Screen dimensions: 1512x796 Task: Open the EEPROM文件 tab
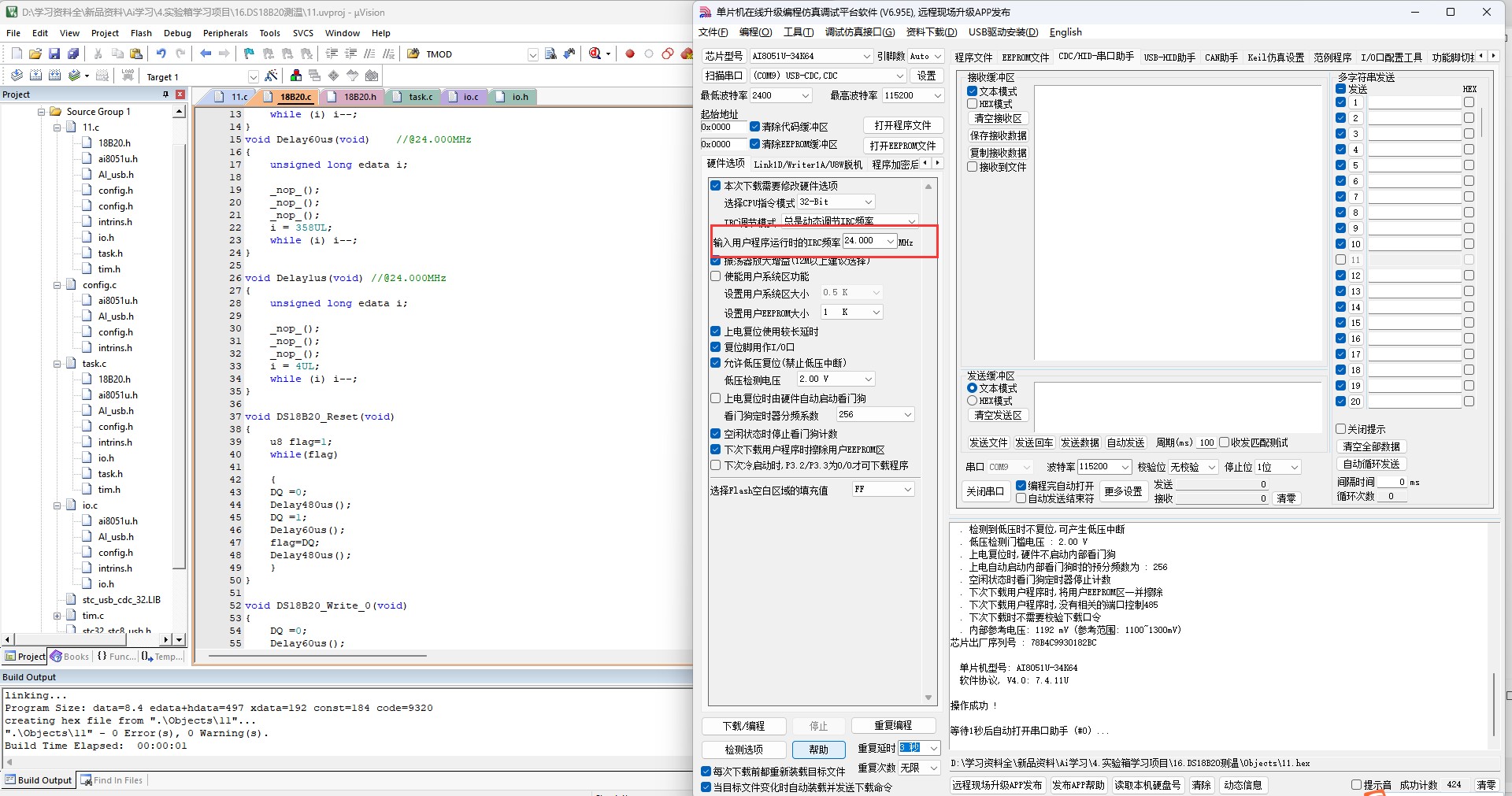pos(1025,57)
